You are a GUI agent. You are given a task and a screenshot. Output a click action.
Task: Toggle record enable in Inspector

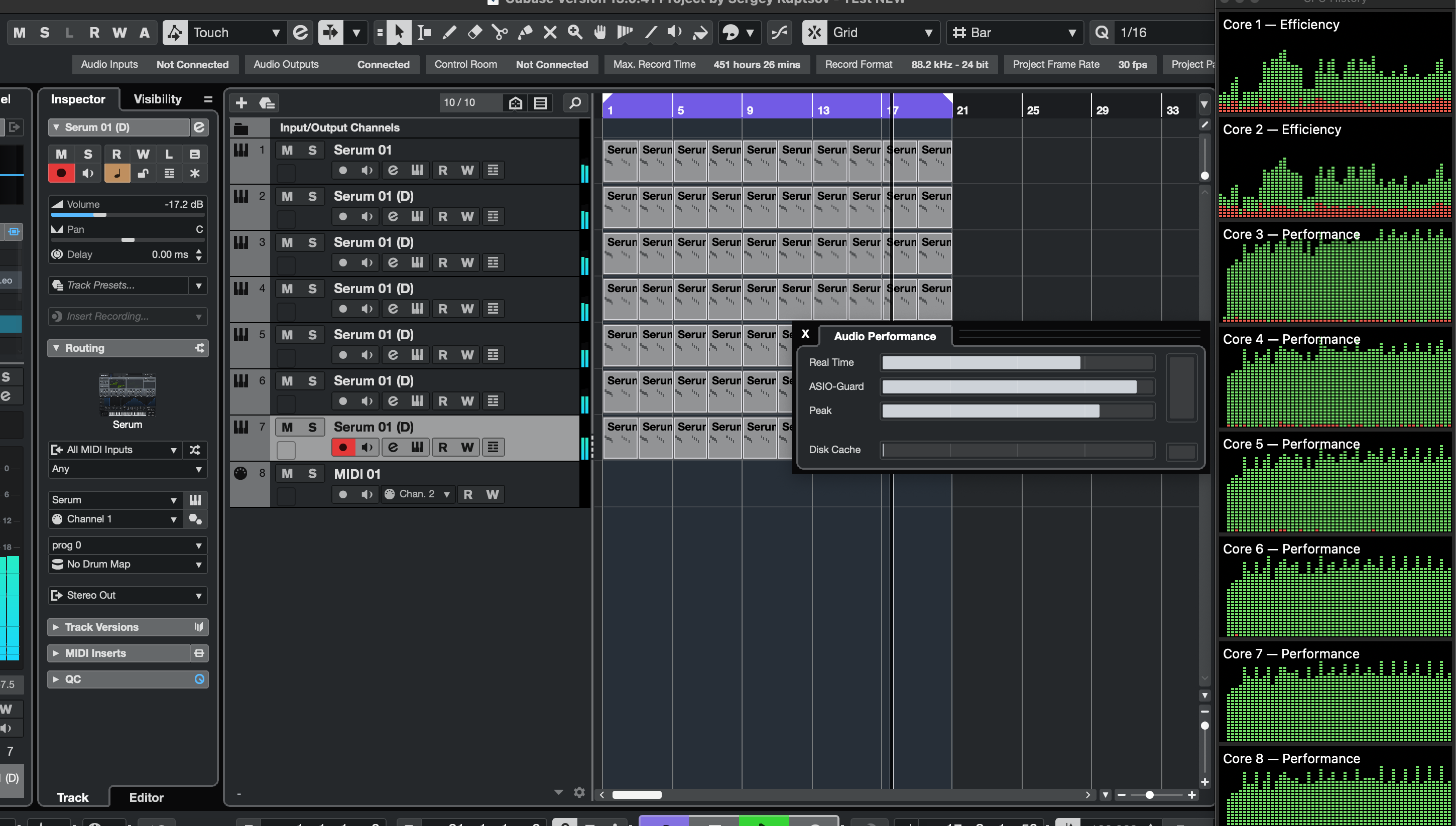[x=61, y=173]
